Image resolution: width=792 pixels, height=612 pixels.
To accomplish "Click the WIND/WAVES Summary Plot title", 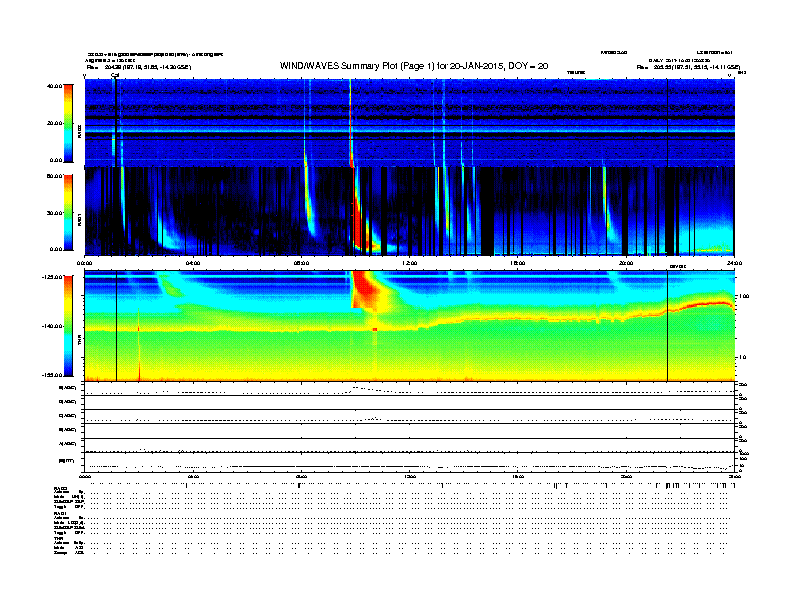I will click(x=414, y=66).
